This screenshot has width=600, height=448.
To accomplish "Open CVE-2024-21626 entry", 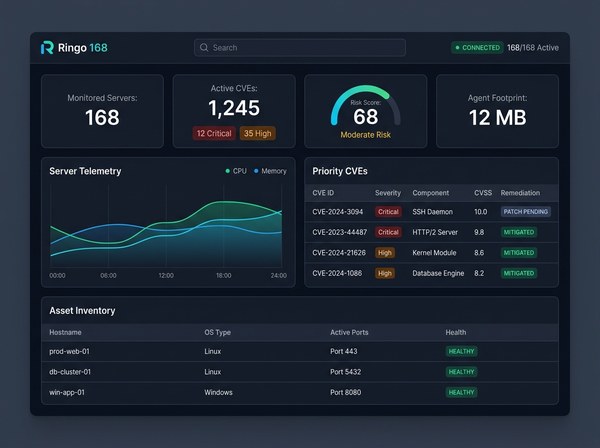I will (x=339, y=253).
